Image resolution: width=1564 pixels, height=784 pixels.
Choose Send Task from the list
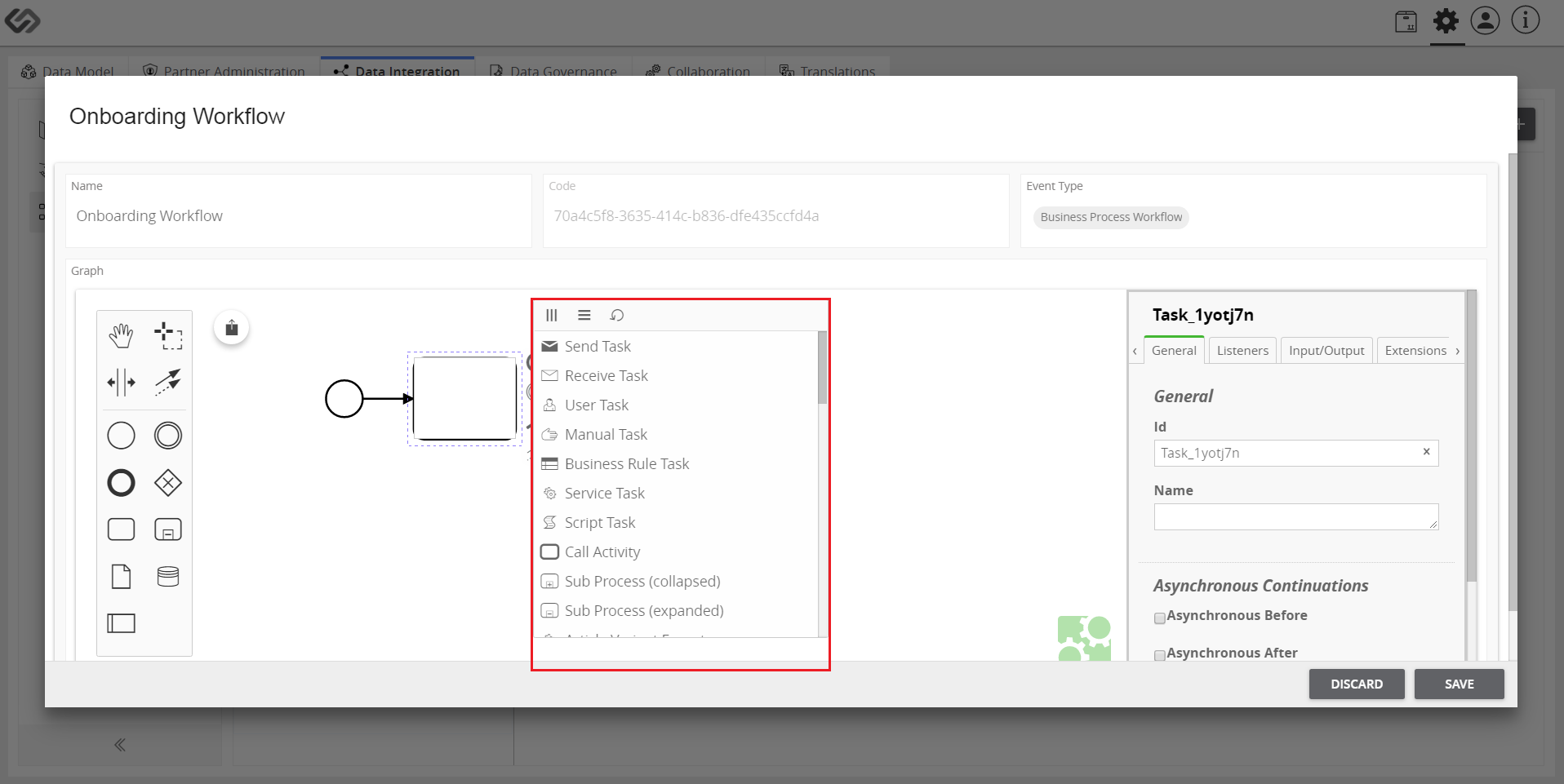click(x=676, y=347)
